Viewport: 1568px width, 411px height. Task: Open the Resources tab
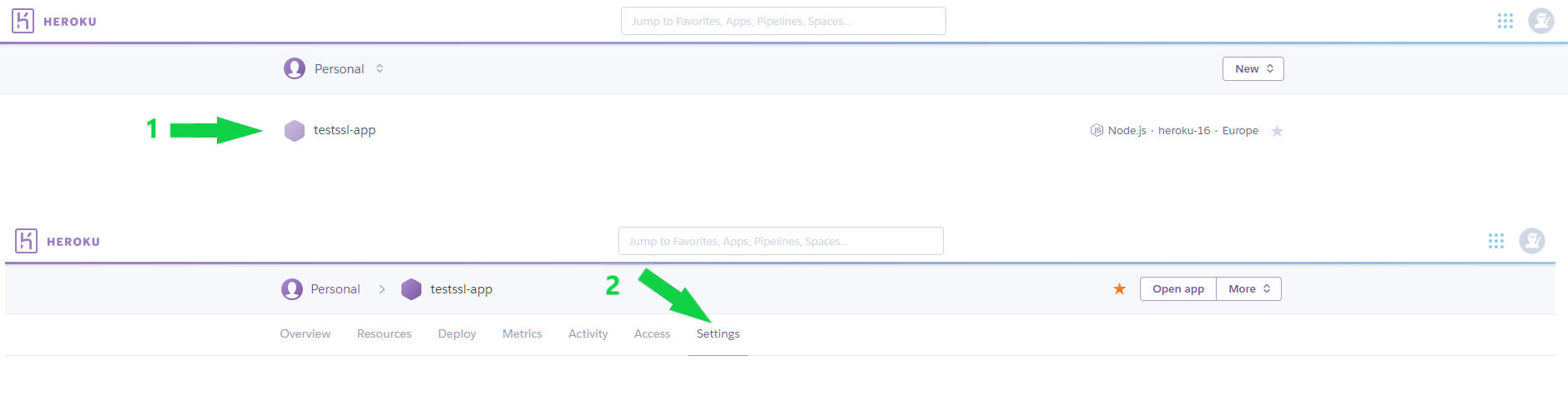[x=384, y=333]
